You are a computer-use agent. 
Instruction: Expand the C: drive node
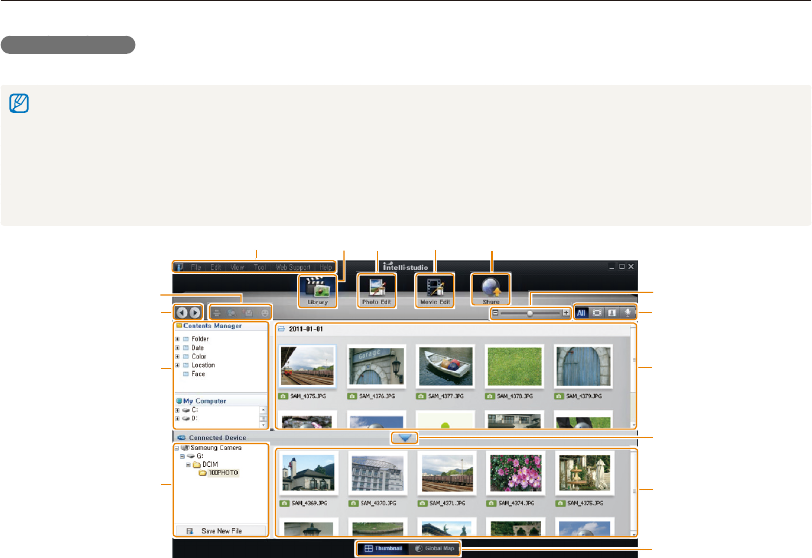[x=178, y=410]
